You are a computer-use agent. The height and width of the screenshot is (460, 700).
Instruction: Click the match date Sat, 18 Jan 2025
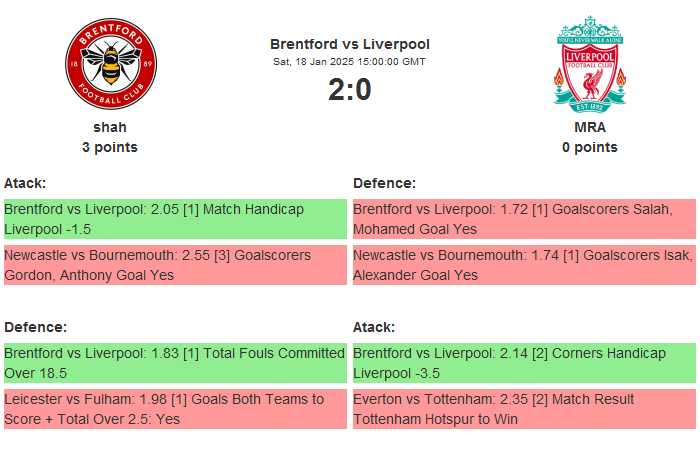pyautogui.click(x=349, y=62)
